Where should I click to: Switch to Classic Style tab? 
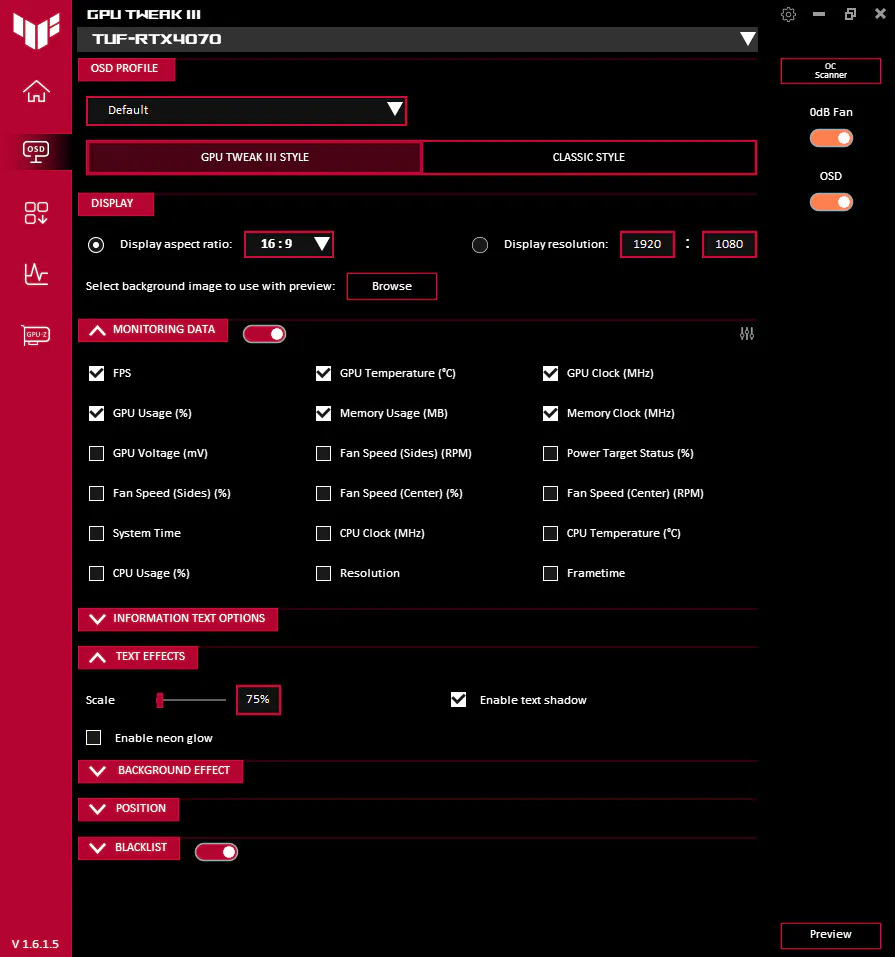point(589,157)
